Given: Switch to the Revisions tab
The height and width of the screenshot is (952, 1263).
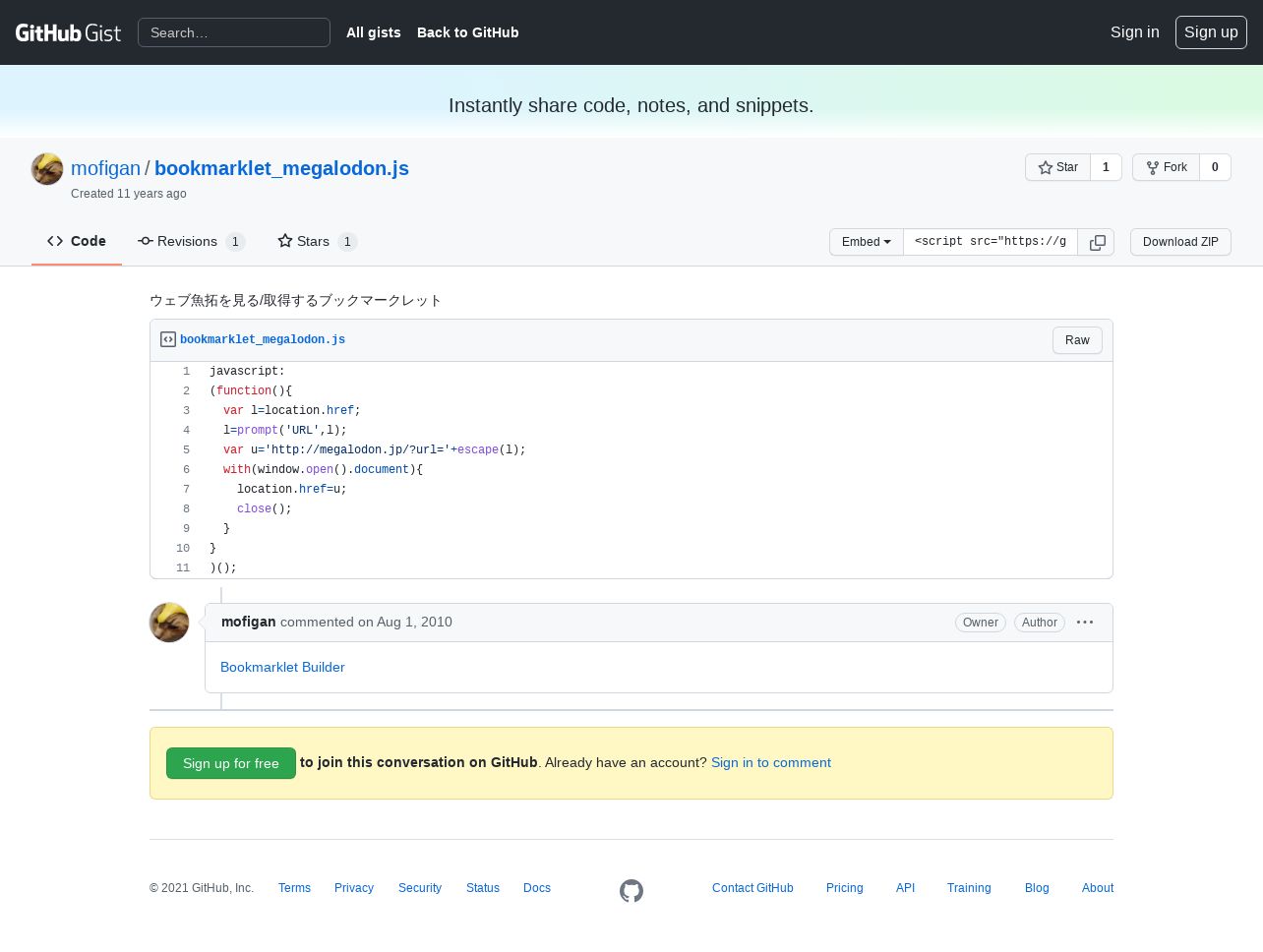Looking at the screenshot, I should (191, 241).
